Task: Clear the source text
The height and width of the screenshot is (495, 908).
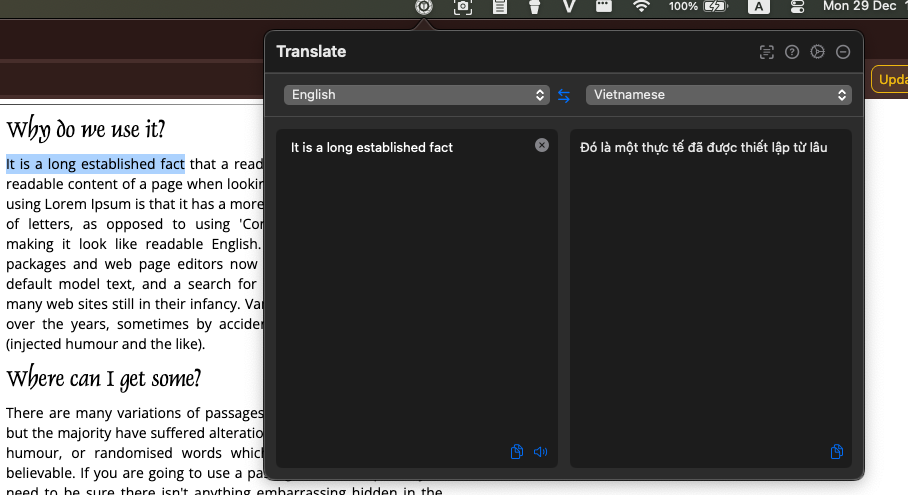Action: (x=541, y=145)
